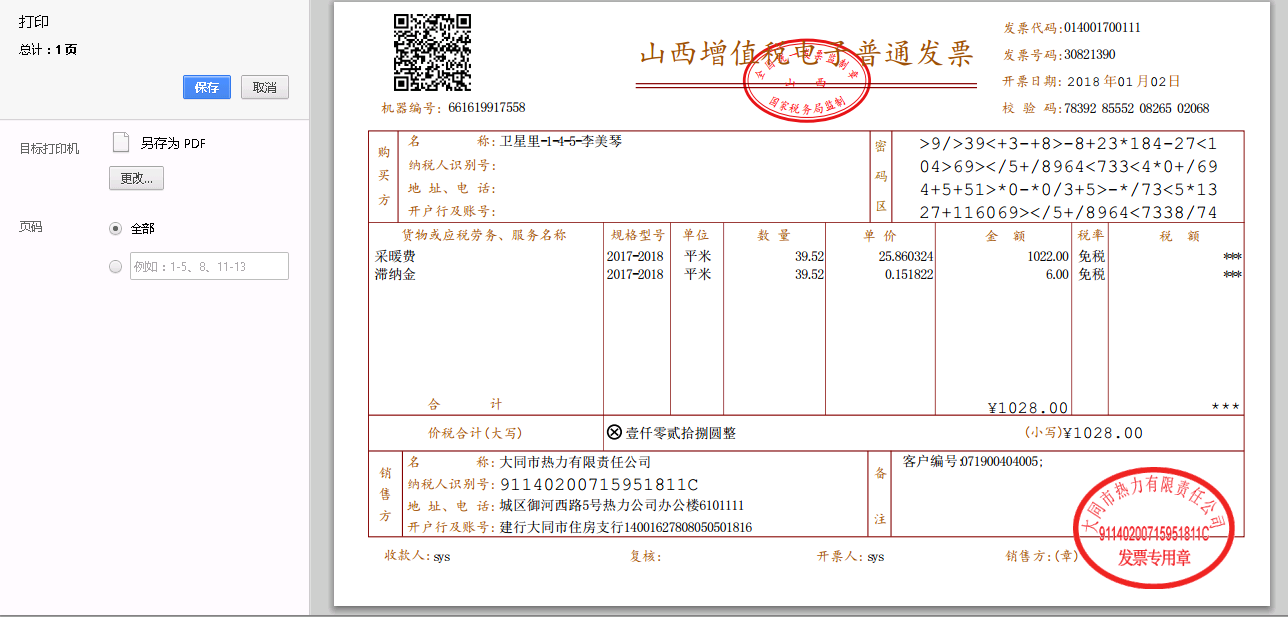
Task: Click invoice number 30821390
Action: pos(1090,55)
